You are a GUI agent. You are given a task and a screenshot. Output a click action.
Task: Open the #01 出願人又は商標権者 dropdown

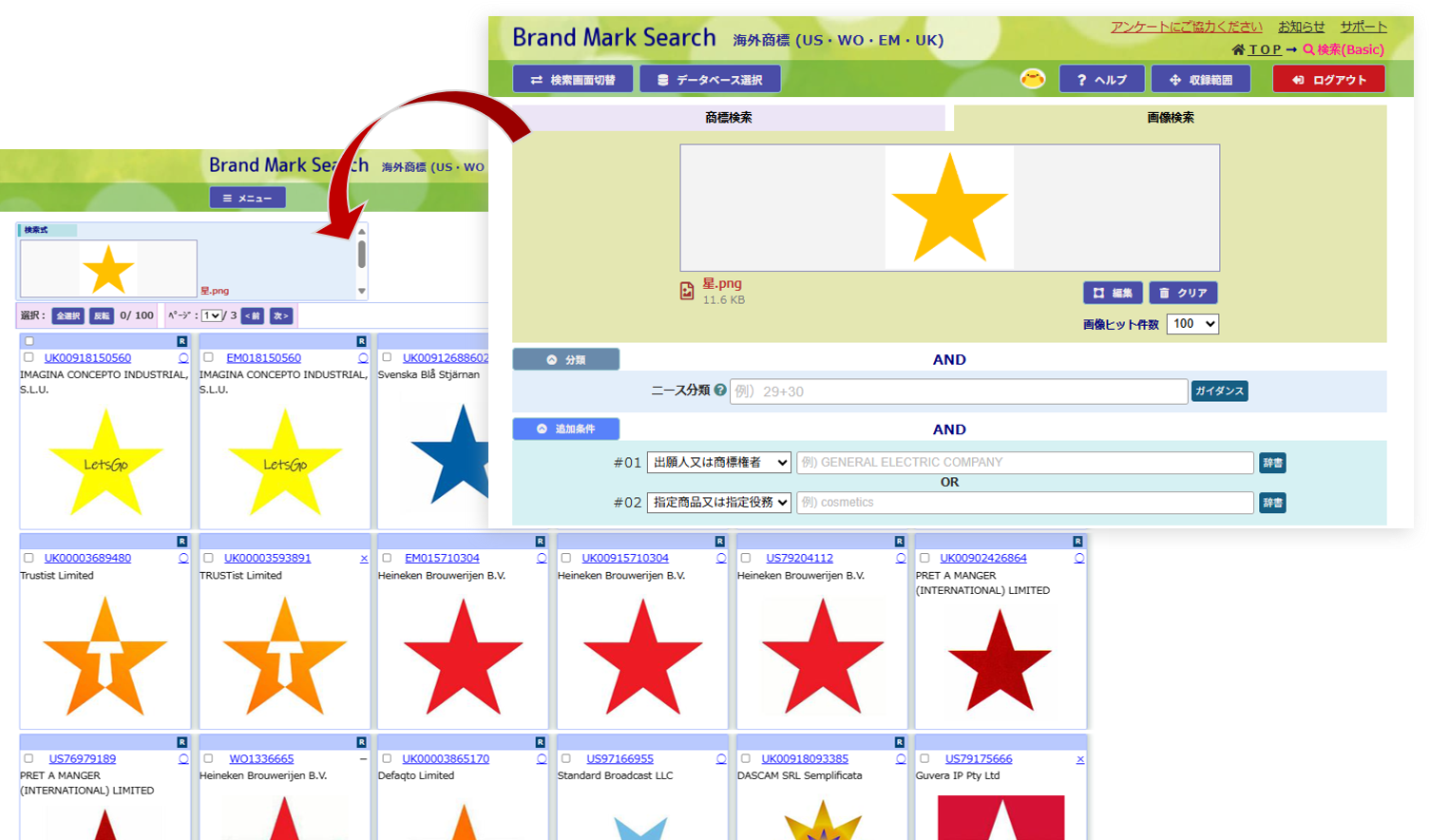[x=719, y=463]
